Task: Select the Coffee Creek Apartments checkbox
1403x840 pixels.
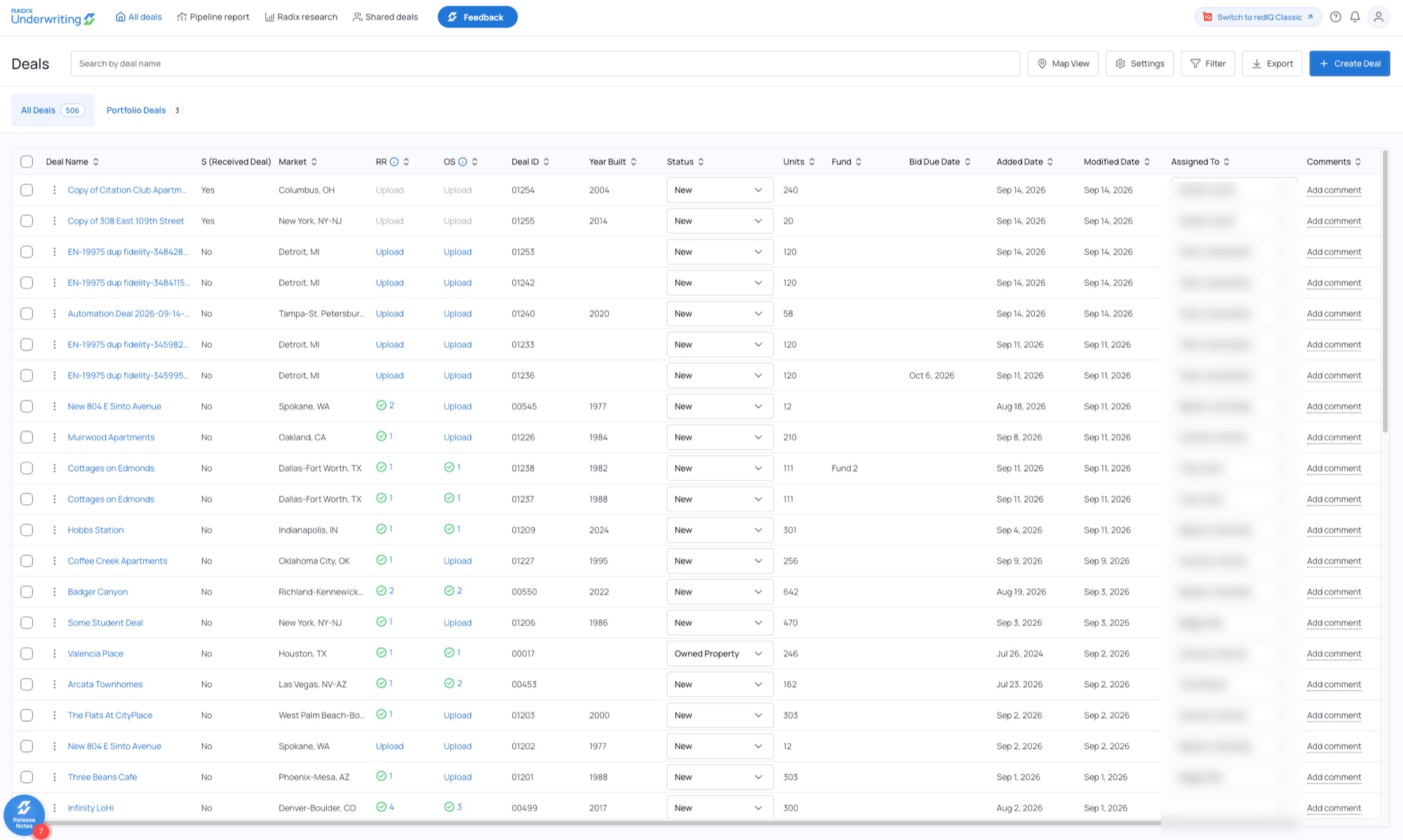Action: click(27, 561)
